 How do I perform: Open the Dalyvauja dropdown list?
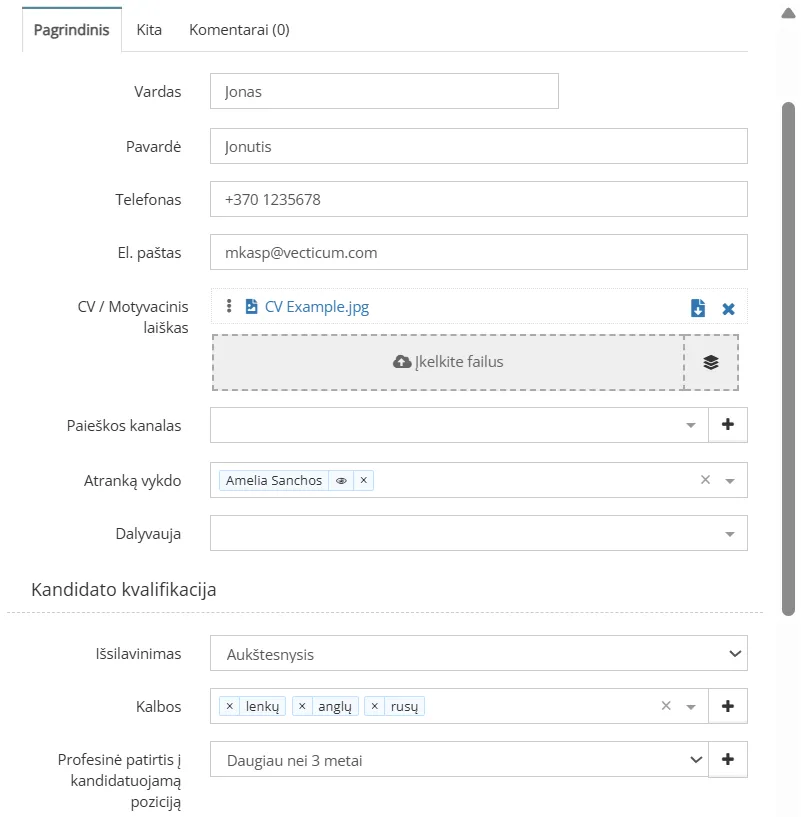729,534
